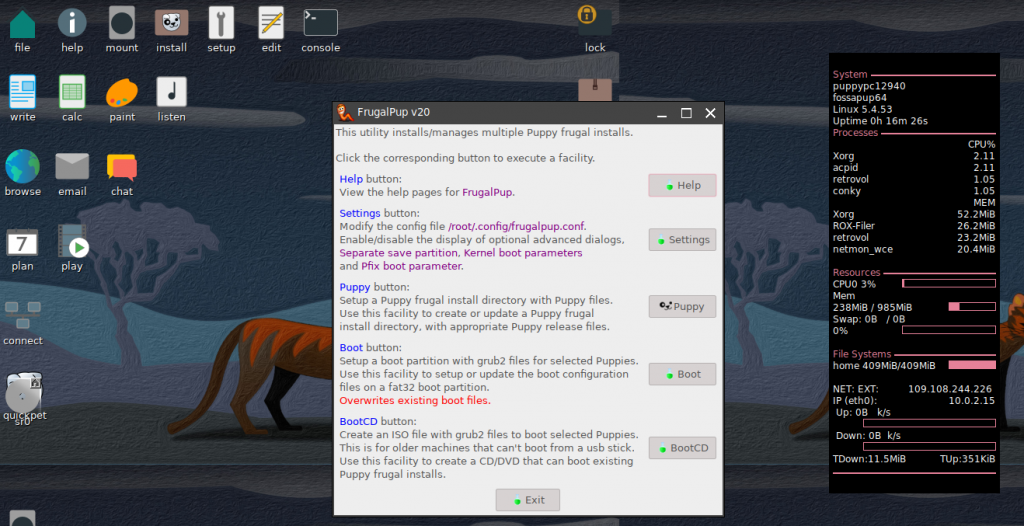This screenshot has height=526, width=1024.
Task: Click the external IP '109.108.244.226'
Action: [x=950, y=389]
